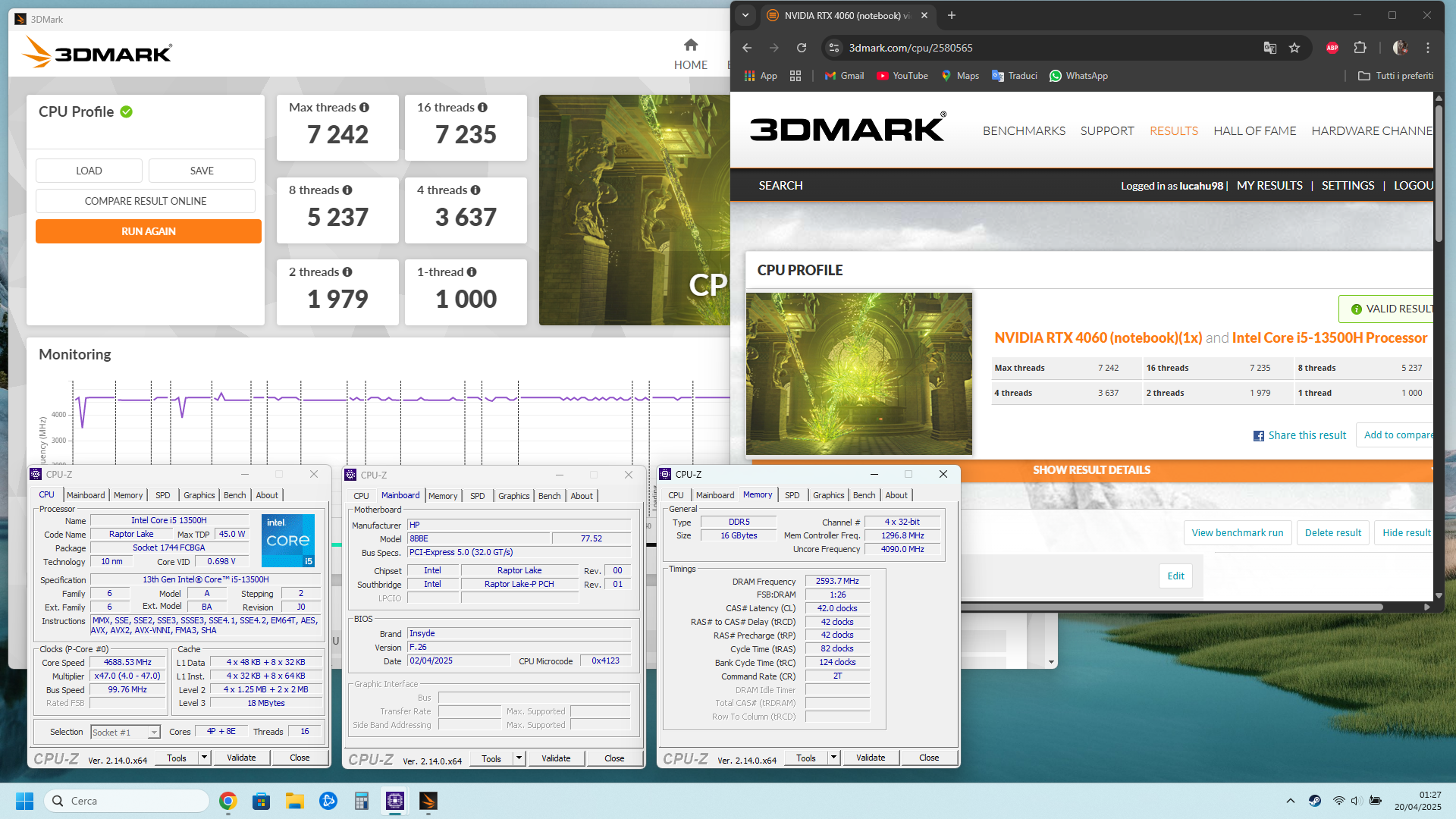Open a new Chrome tab
Screen dimensions: 1456x819
click(951, 15)
